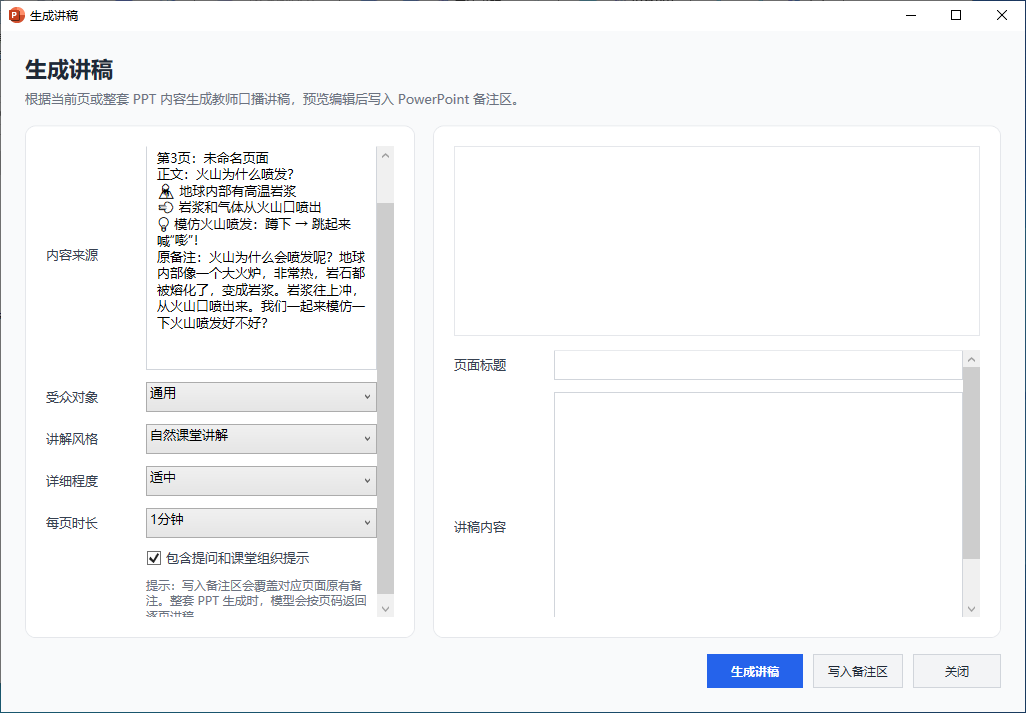Click the 关闭 button
1026x713 pixels.
[957, 671]
